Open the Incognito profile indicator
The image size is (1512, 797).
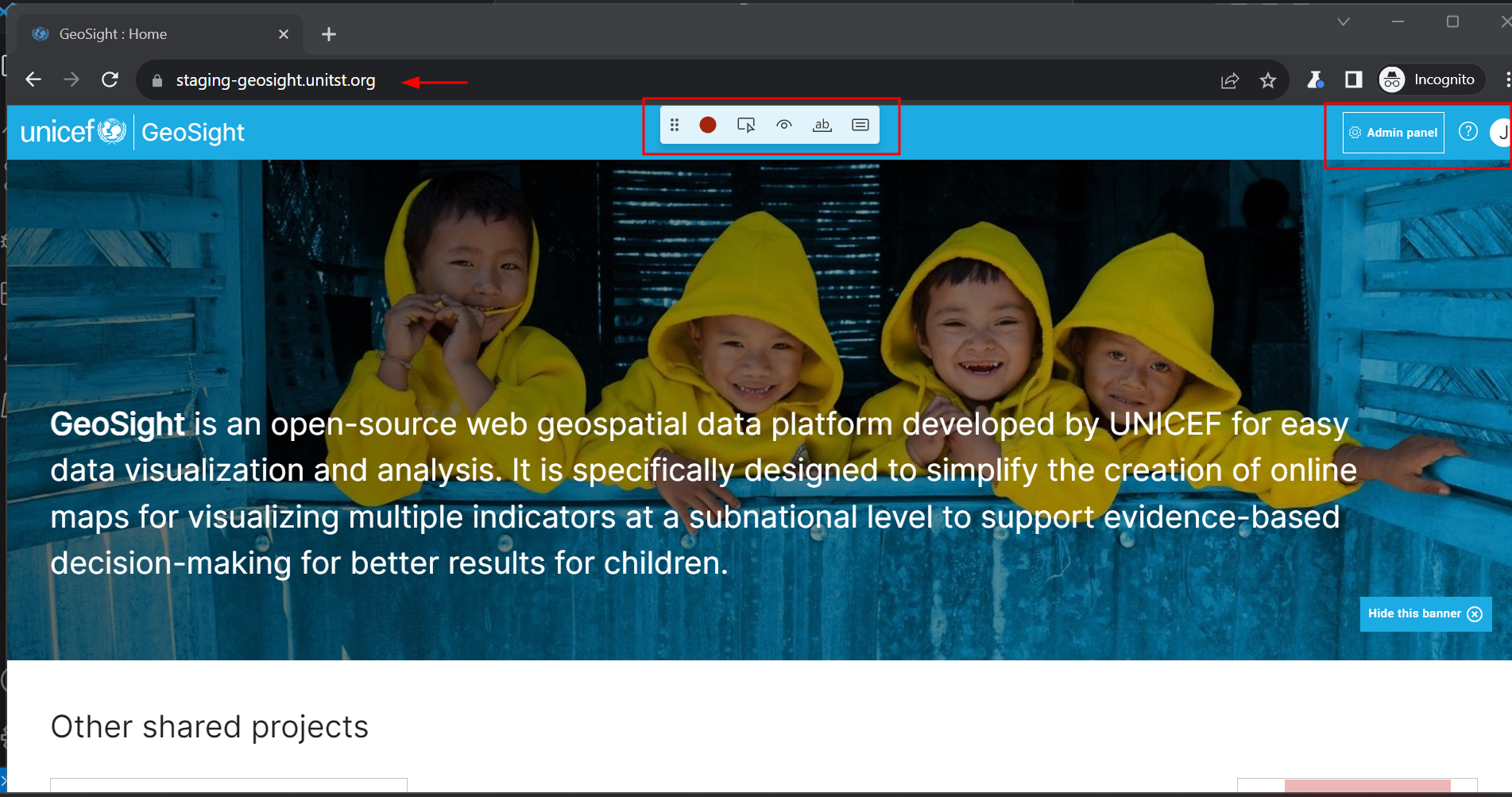click(x=1431, y=79)
